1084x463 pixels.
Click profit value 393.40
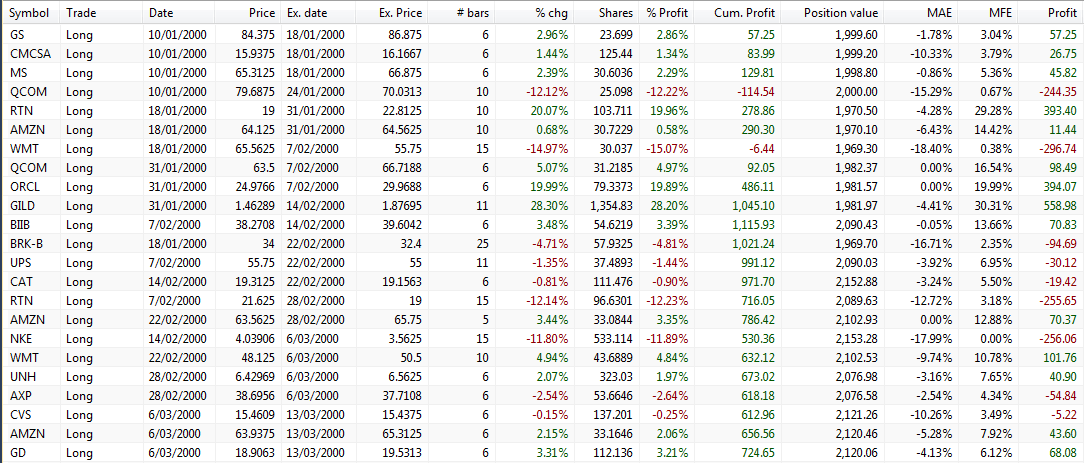pos(1059,111)
